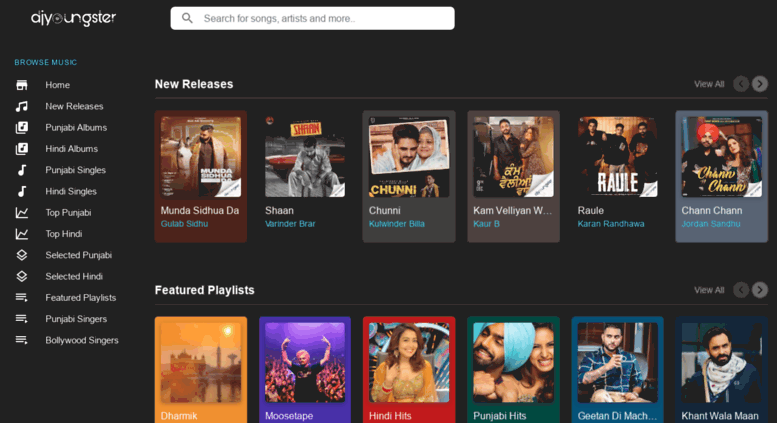Screen dimensions: 777x423
Task: Open Chunni album cover
Action: click(x=409, y=157)
